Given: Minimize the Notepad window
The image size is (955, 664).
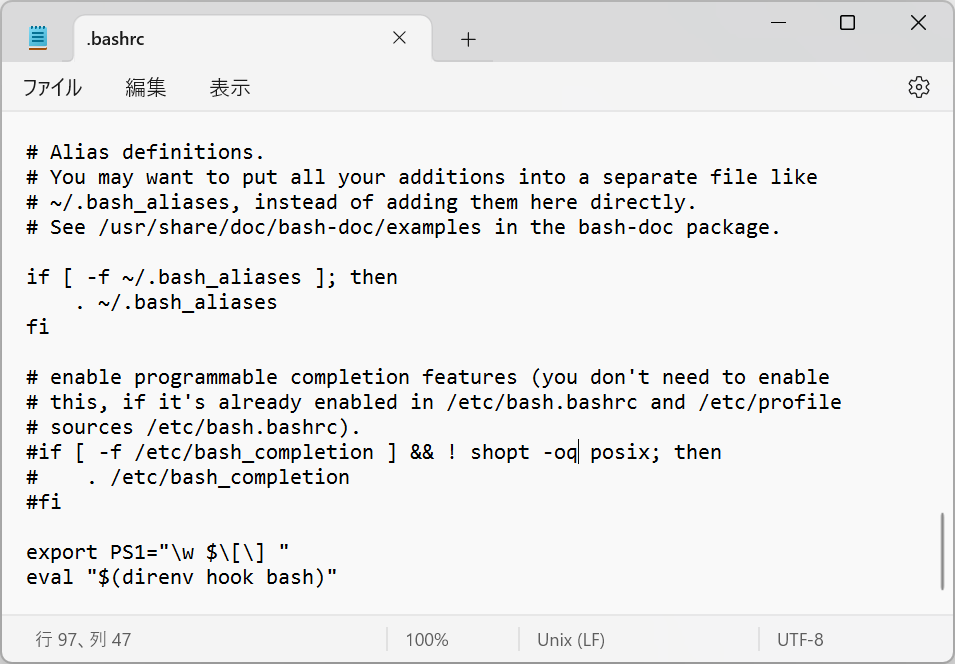Looking at the screenshot, I should pyautogui.click(x=777, y=23).
